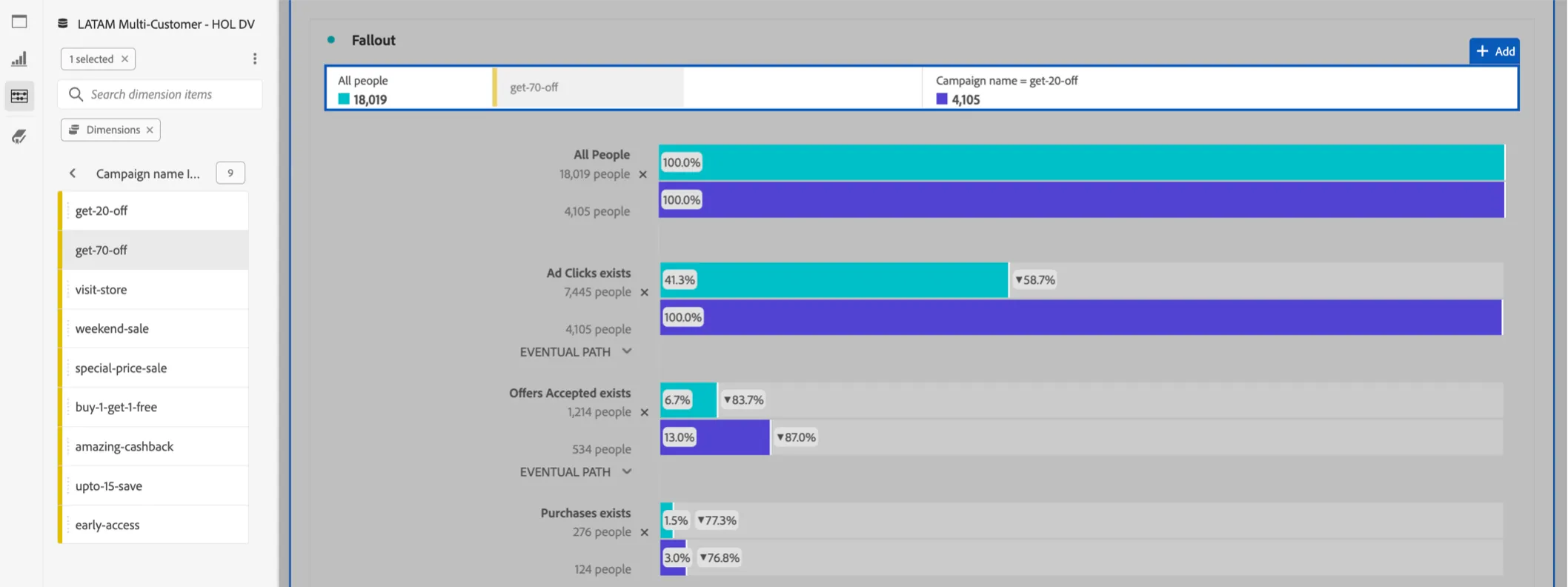
Task: Remove the All People touchpoint
Action: click(643, 175)
